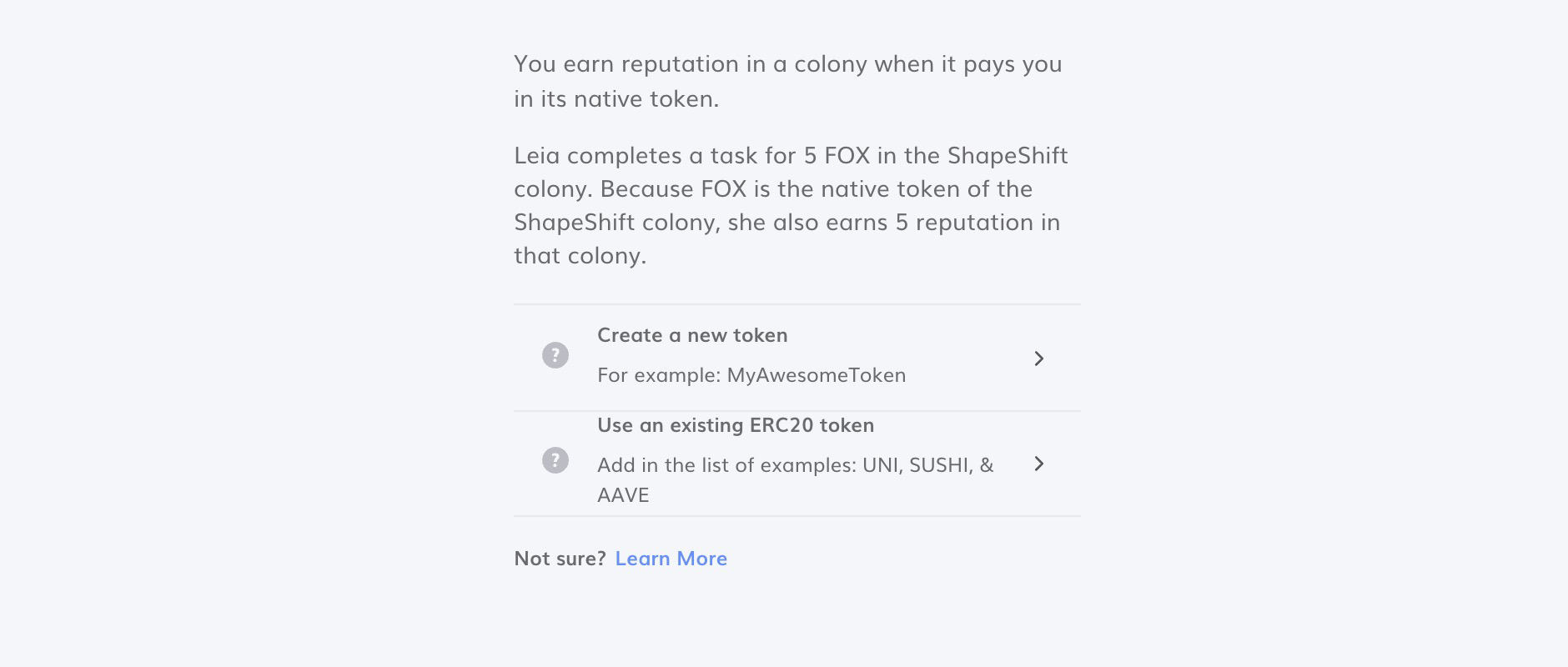
Task: Click the "Not sure?" label
Action: point(560,559)
